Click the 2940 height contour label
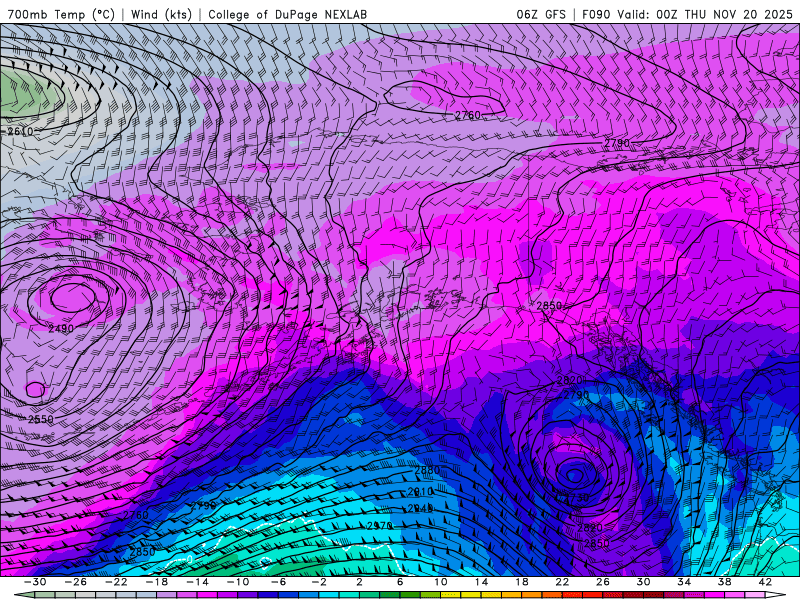Viewport: 800px width, 600px height. point(420,509)
